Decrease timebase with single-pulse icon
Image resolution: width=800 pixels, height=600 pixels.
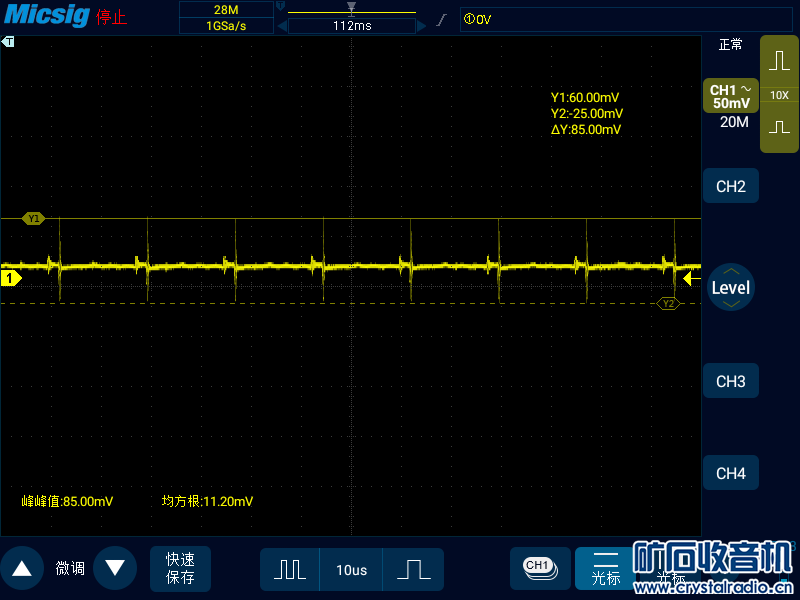coord(413,569)
